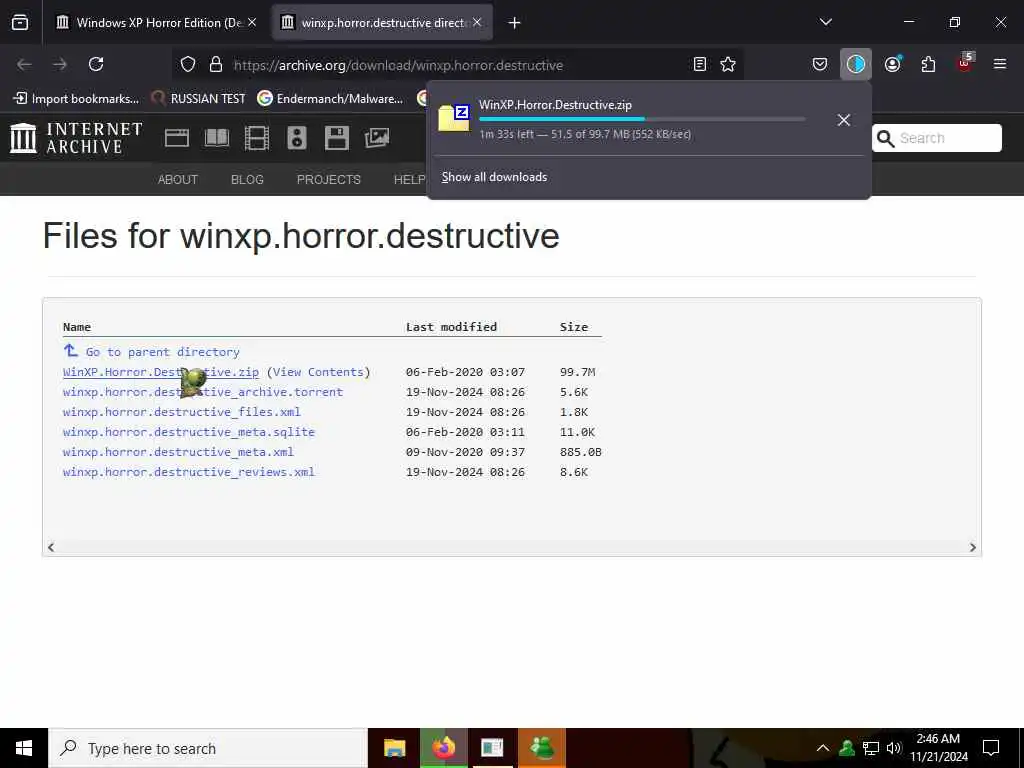Select Firefox in the taskbar
The image size is (1024, 768).
443,748
